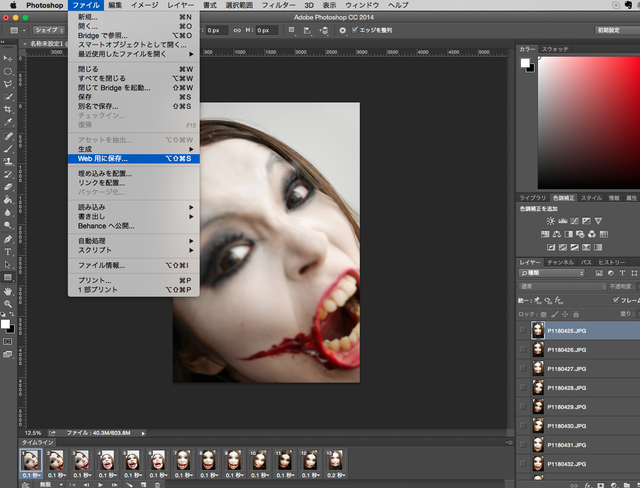The image size is (640, 488).
Task: Open the フィルター menu in the menu bar
Action: pos(278,5)
